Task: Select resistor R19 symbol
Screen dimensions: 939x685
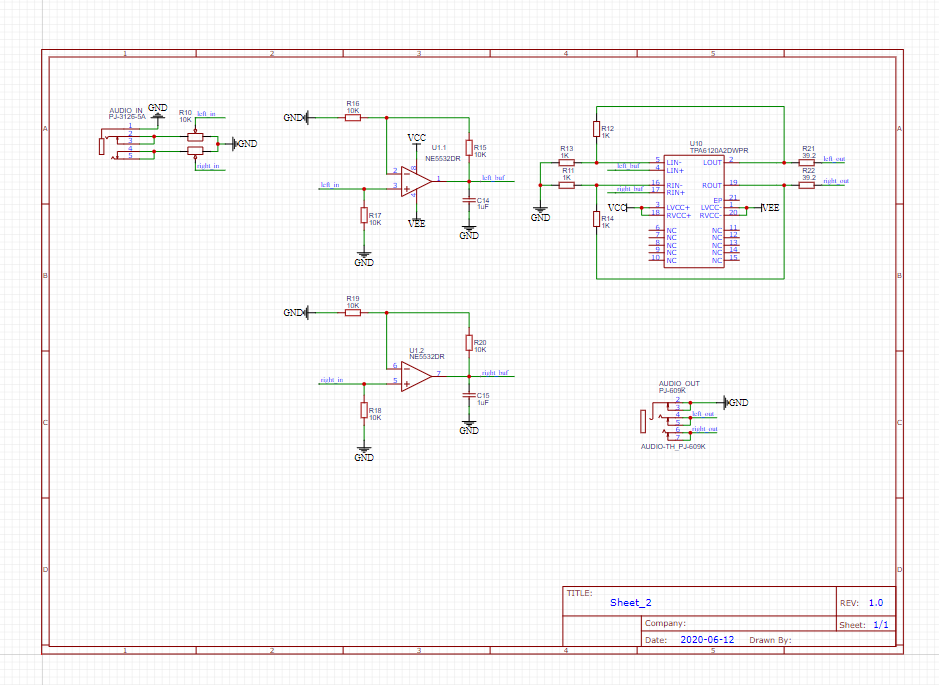Action: coord(353,313)
